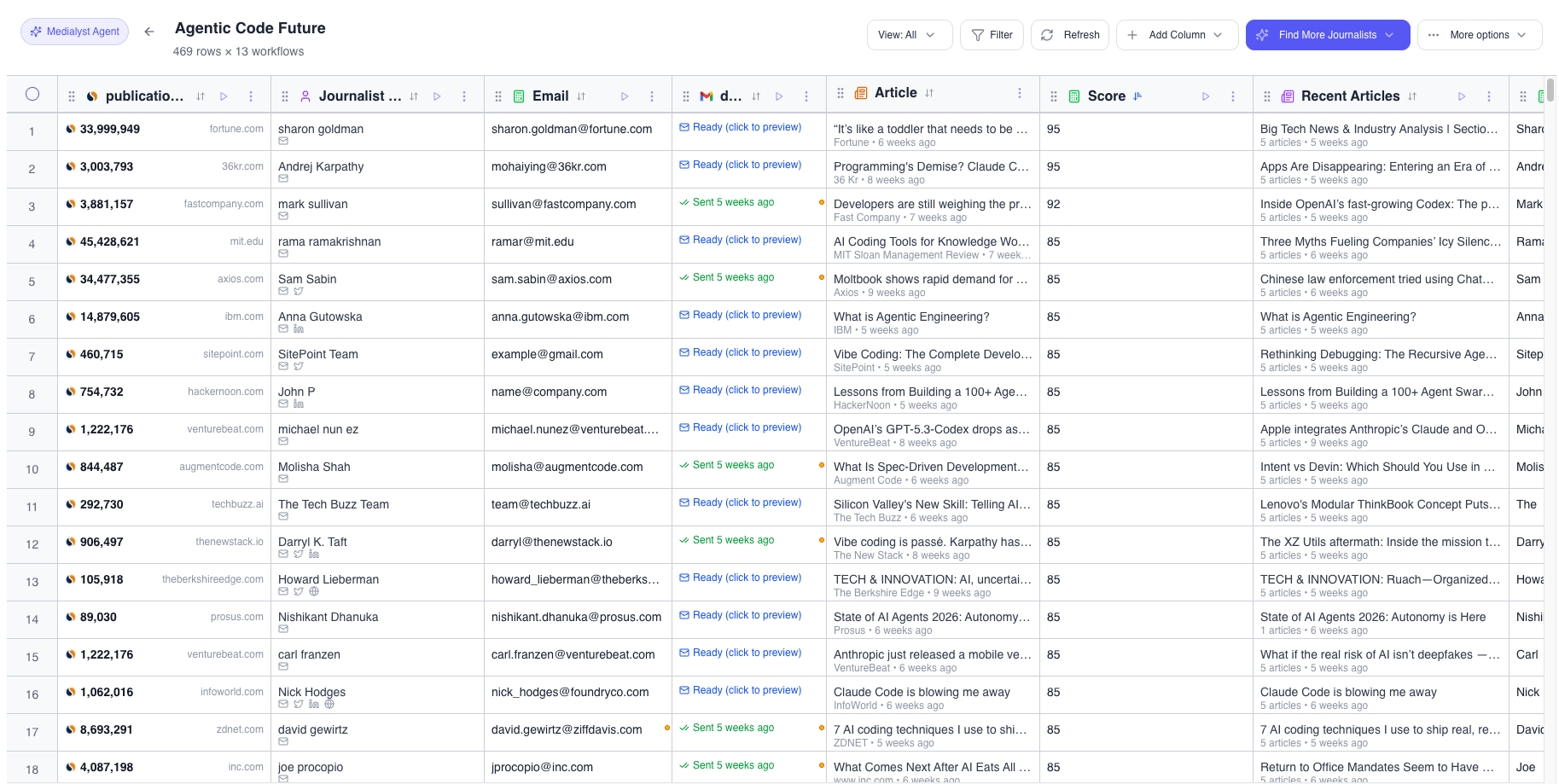Click the Twitter icon under Sam Sabin
This screenshot has height=784, width=1559.
click(x=299, y=292)
